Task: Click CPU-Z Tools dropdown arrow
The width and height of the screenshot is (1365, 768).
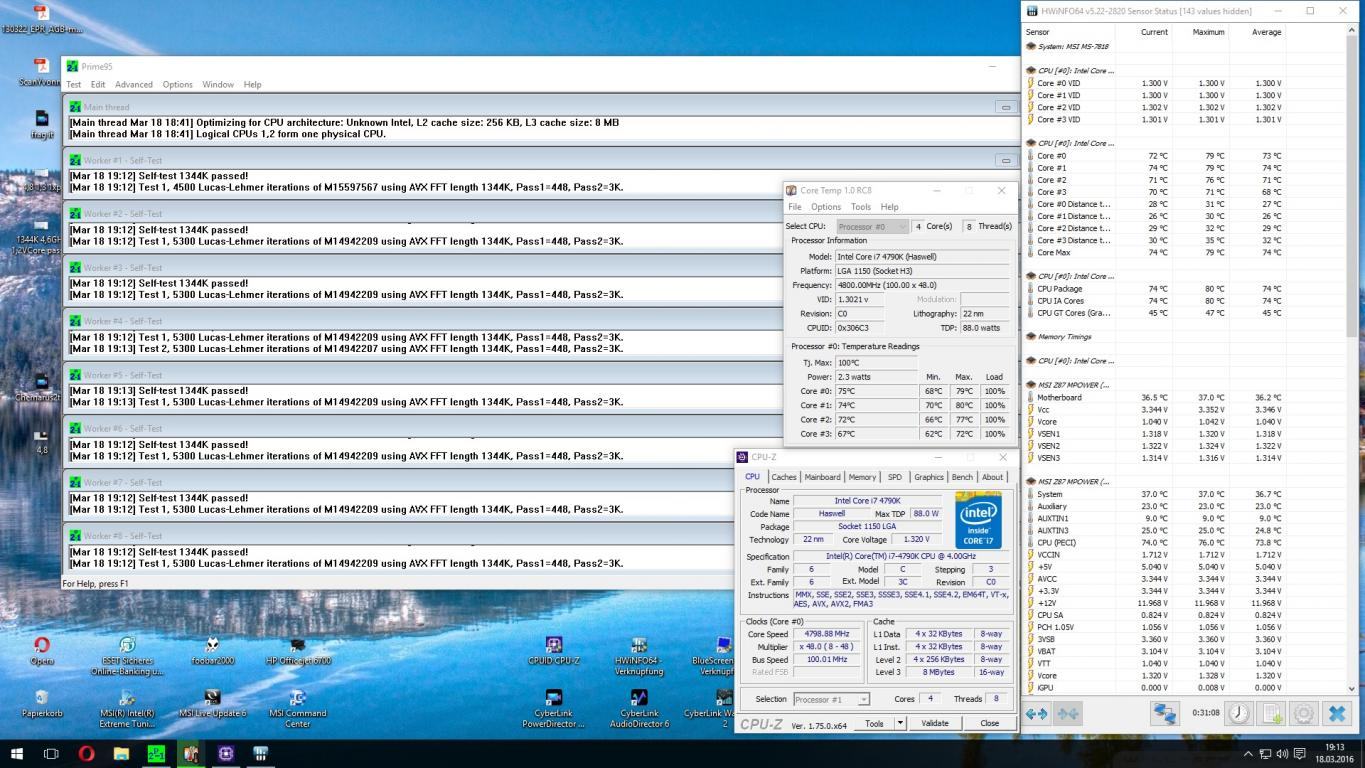Action: pyautogui.click(x=900, y=723)
